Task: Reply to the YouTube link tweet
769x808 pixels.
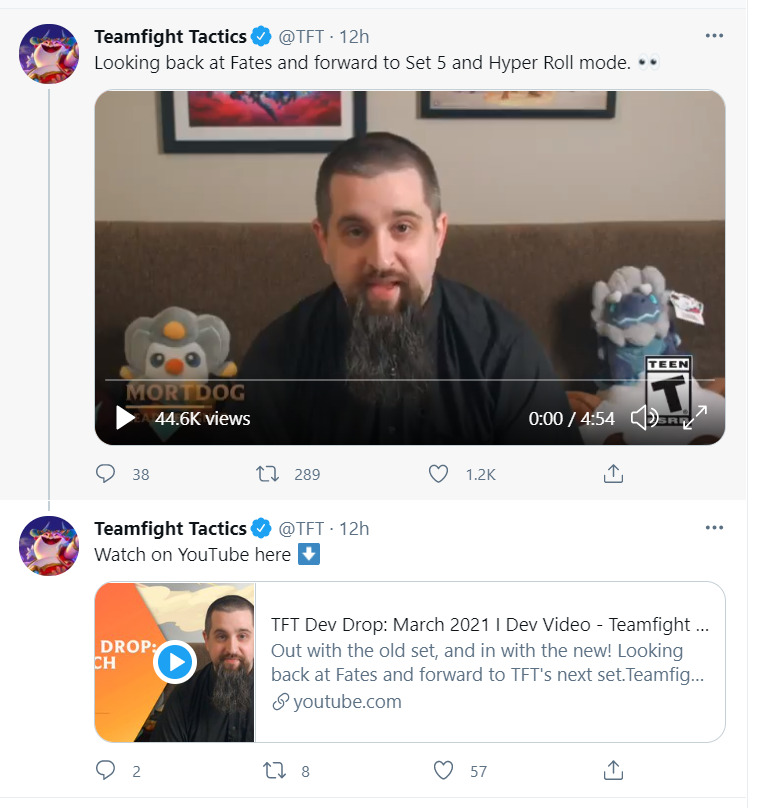Action: point(105,770)
